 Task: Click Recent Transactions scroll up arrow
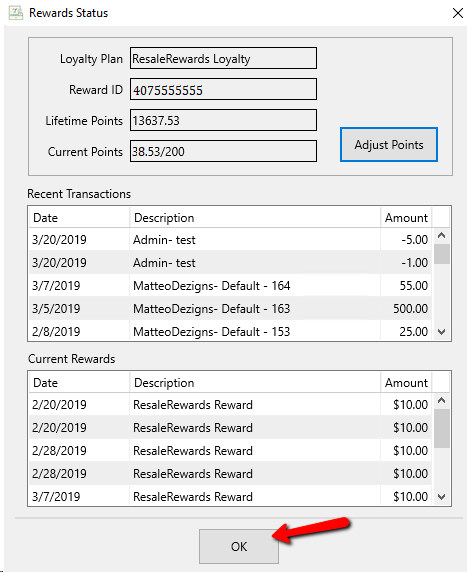click(x=441, y=235)
